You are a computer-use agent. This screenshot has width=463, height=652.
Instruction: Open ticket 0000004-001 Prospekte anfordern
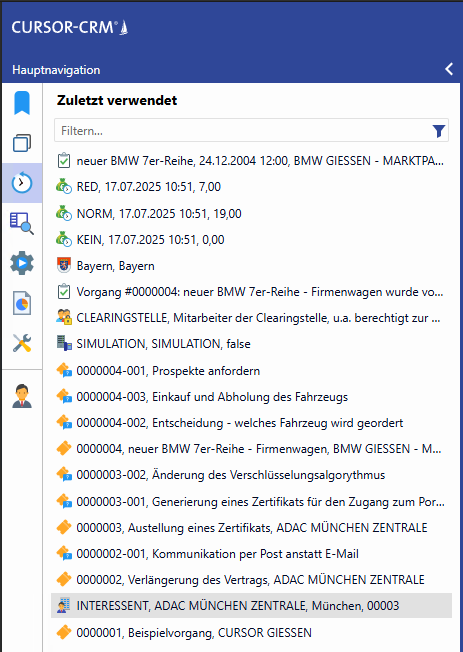pos(251,370)
